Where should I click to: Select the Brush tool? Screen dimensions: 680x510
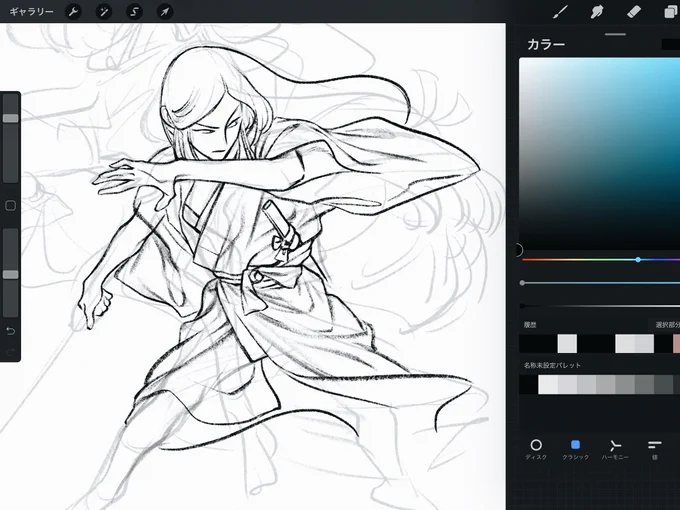[560, 12]
